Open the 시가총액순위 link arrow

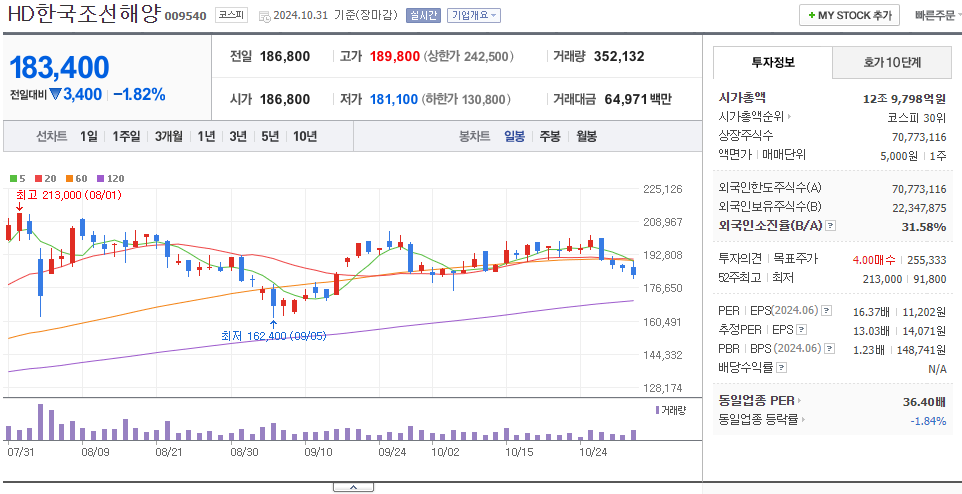pyautogui.click(x=790, y=117)
